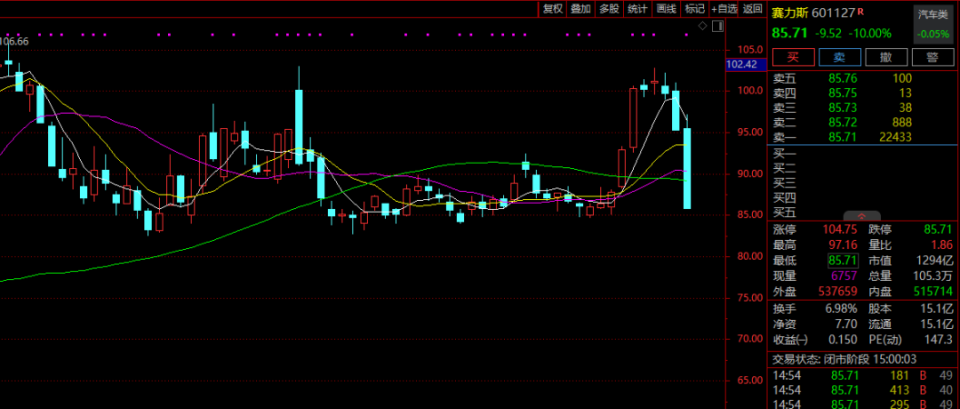Viewport: 960px width, 409px height.
Task: Open the 复权 price adjustment menu
Action: click(553, 9)
